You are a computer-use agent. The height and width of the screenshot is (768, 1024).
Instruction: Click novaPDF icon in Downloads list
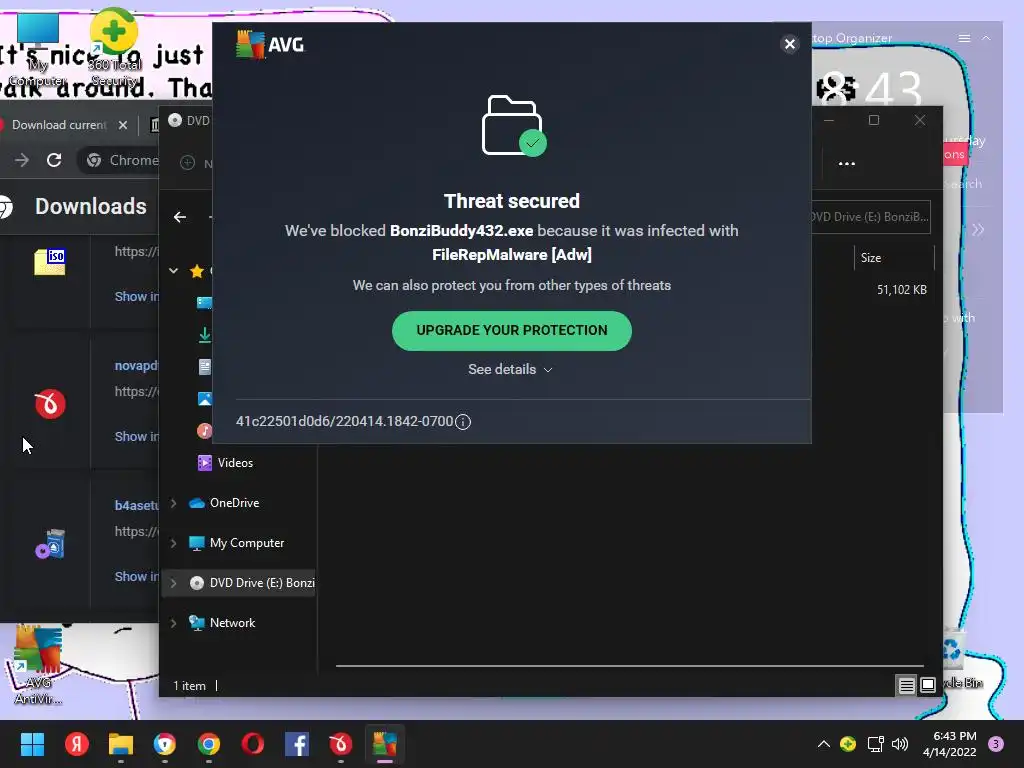tap(50, 404)
